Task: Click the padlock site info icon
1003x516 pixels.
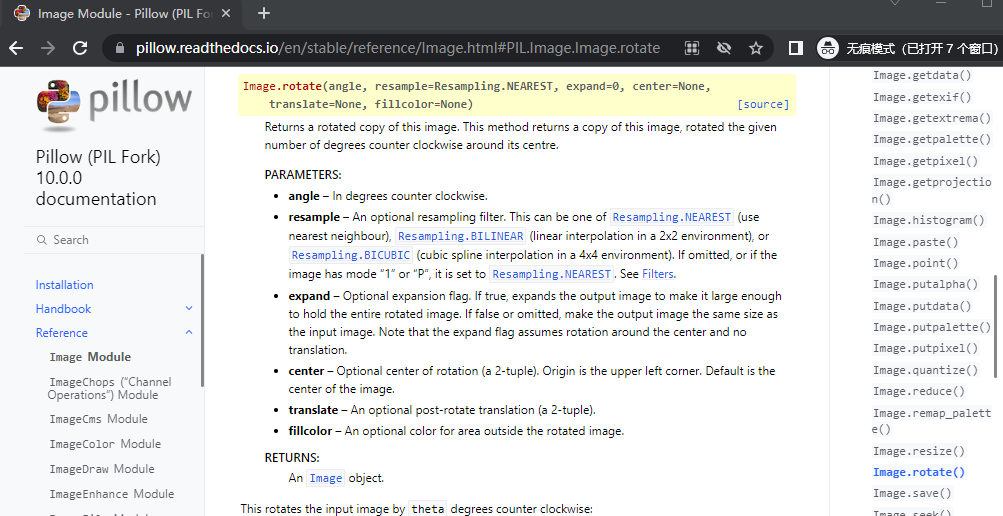Action: (119, 48)
